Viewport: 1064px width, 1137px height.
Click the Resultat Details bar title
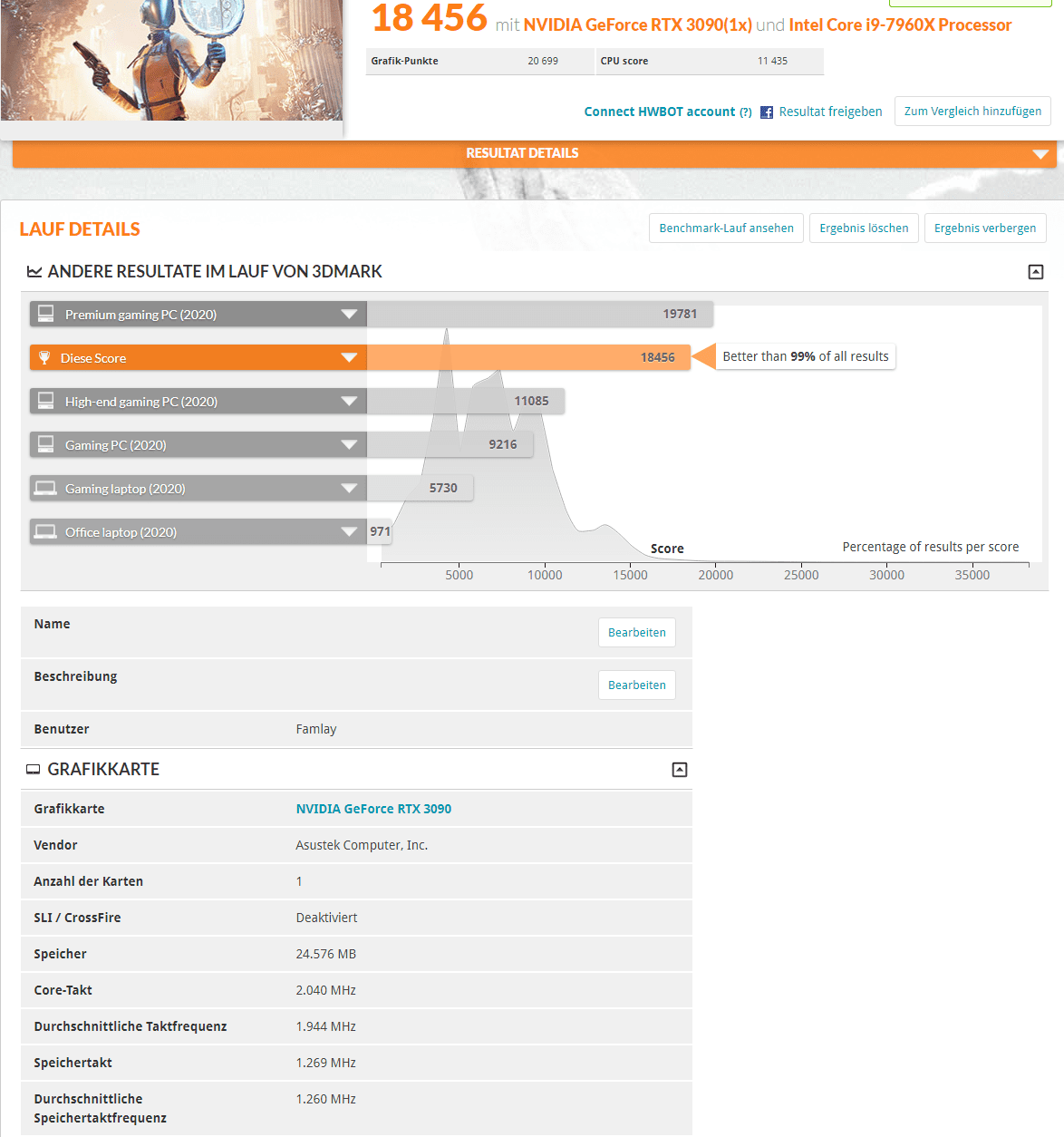pos(522,153)
